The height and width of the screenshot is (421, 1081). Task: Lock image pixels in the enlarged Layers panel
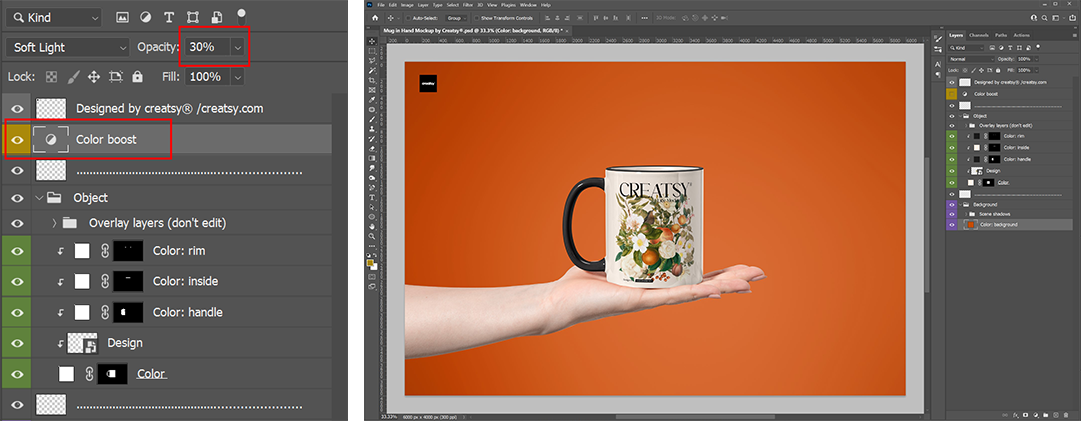coord(73,76)
